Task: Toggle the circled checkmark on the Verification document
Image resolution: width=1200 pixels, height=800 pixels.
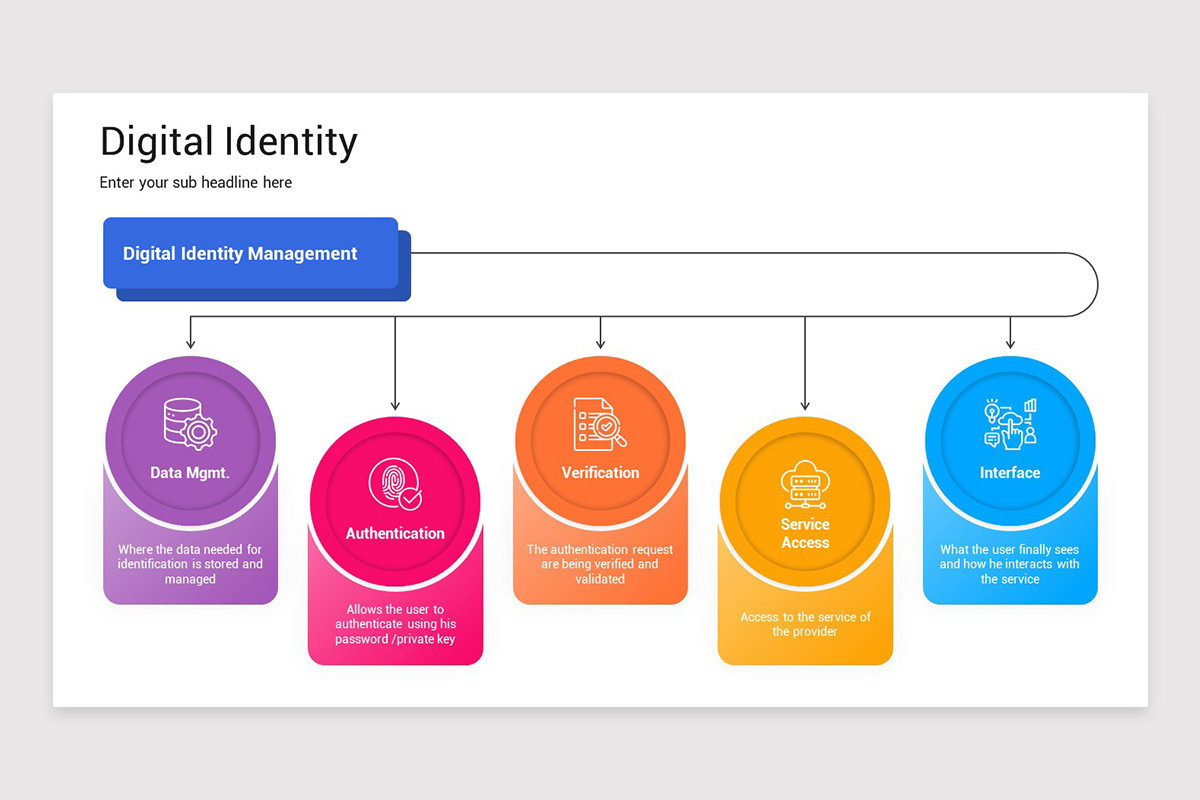Action: (x=606, y=426)
